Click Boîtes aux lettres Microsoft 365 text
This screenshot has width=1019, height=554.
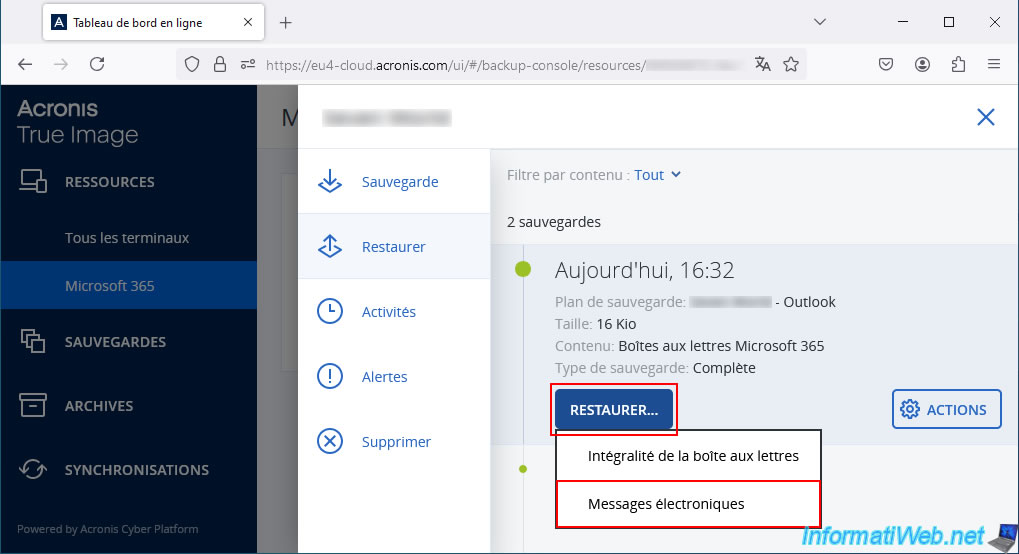[x=721, y=346]
